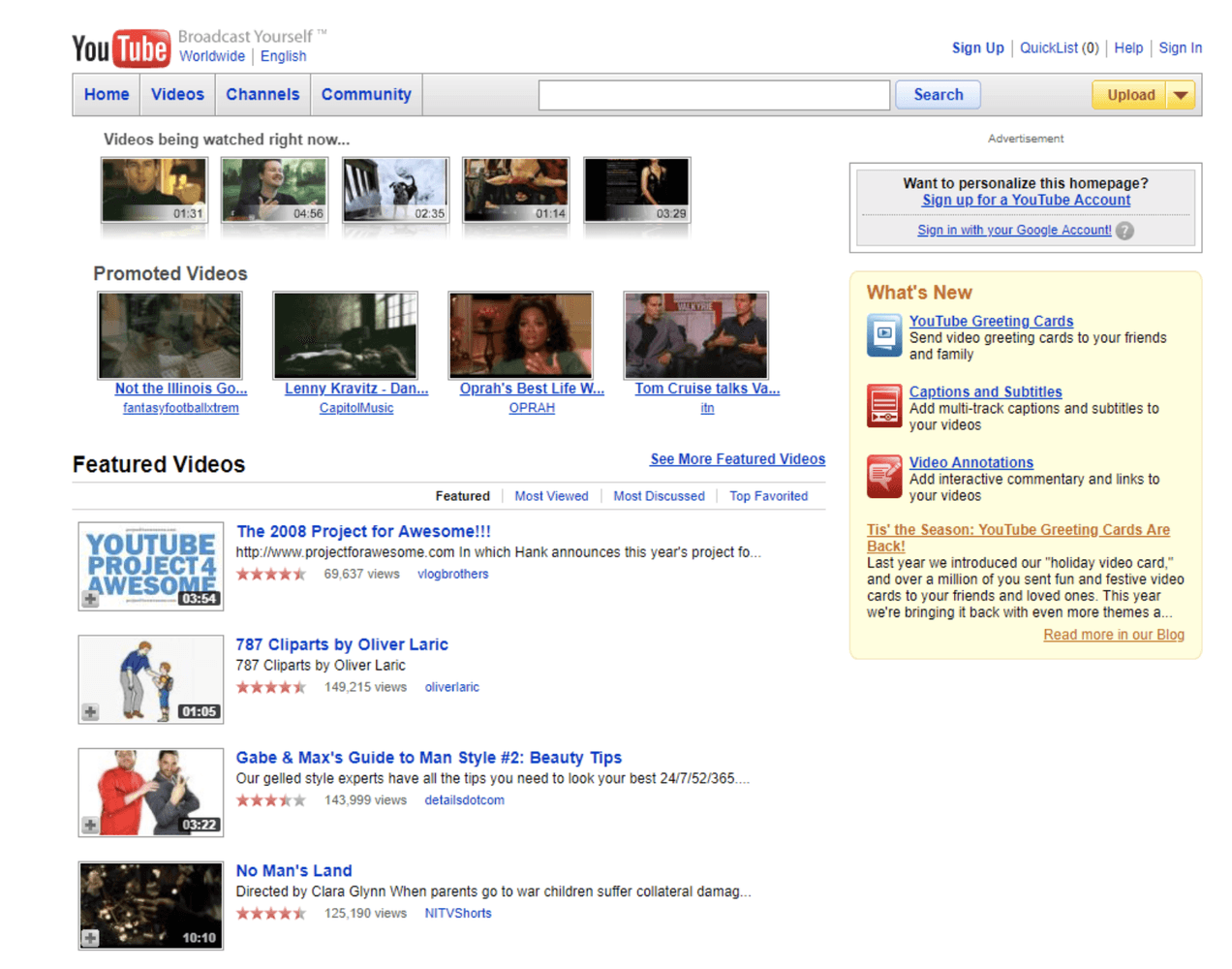Select the Most Discussed filter
This screenshot has width=1232, height=969.
click(x=659, y=496)
